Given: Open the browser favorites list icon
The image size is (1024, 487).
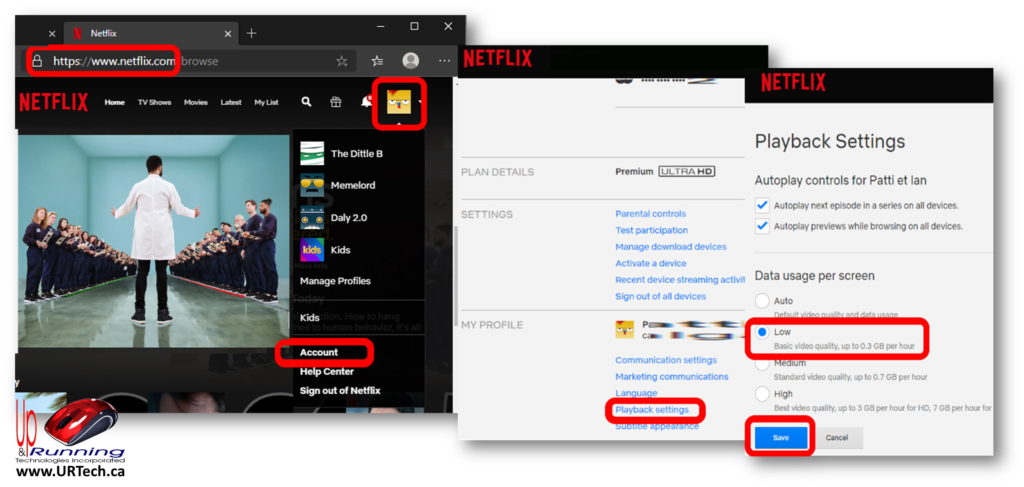Looking at the screenshot, I should (377, 61).
